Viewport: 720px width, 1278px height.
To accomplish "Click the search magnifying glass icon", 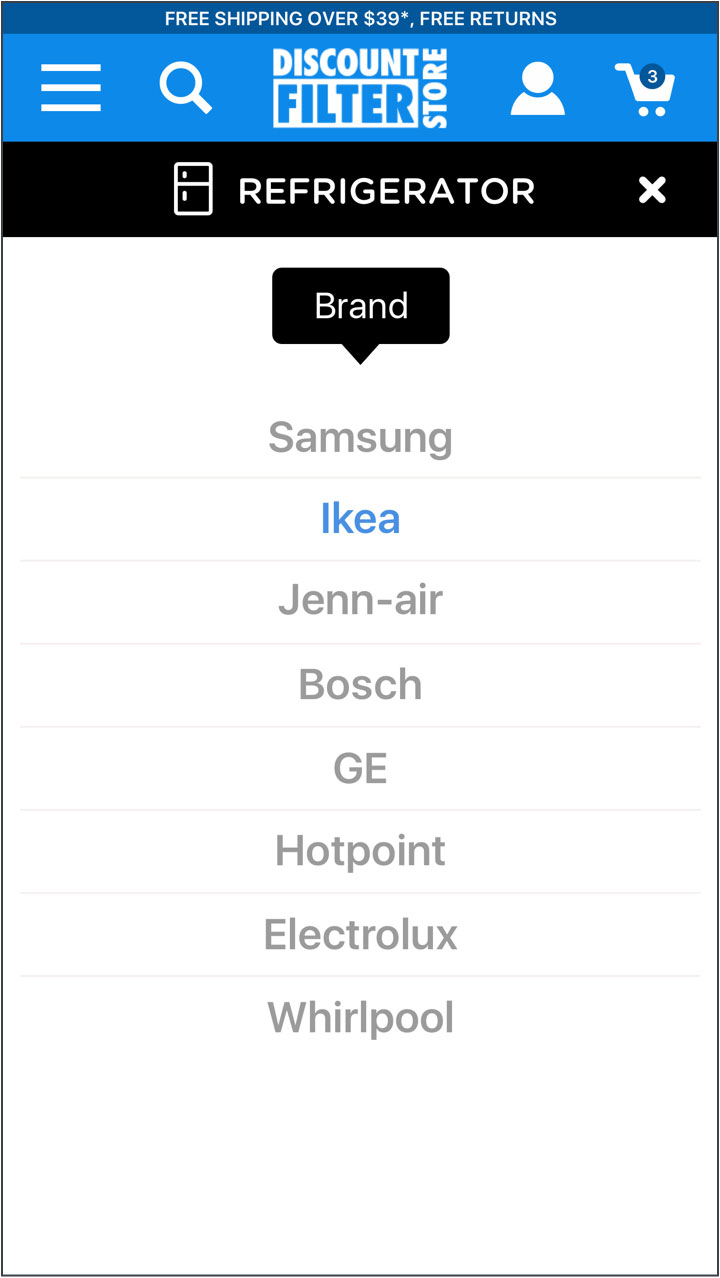I will [x=186, y=88].
